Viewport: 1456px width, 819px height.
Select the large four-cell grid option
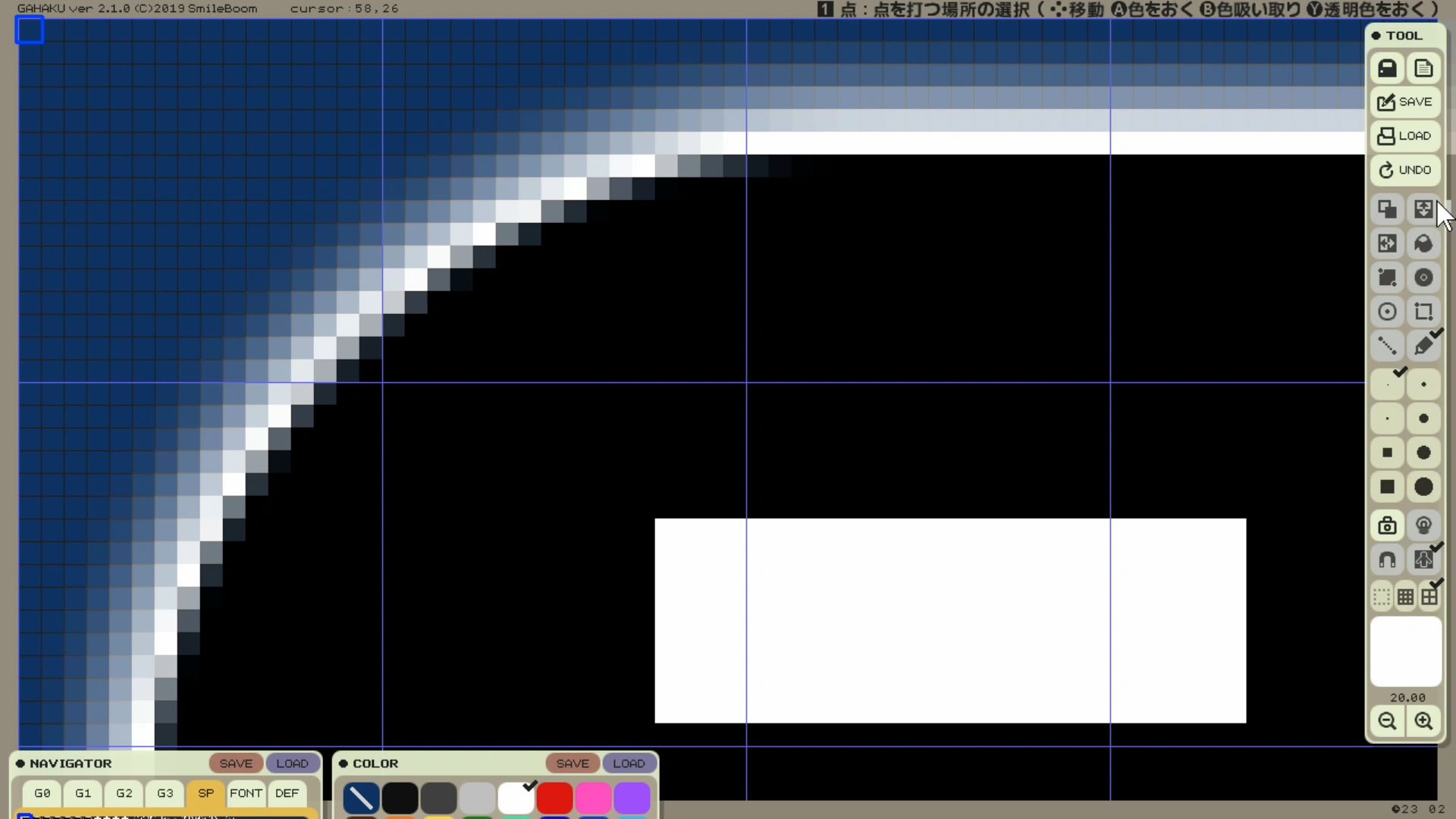pyautogui.click(x=1429, y=597)
